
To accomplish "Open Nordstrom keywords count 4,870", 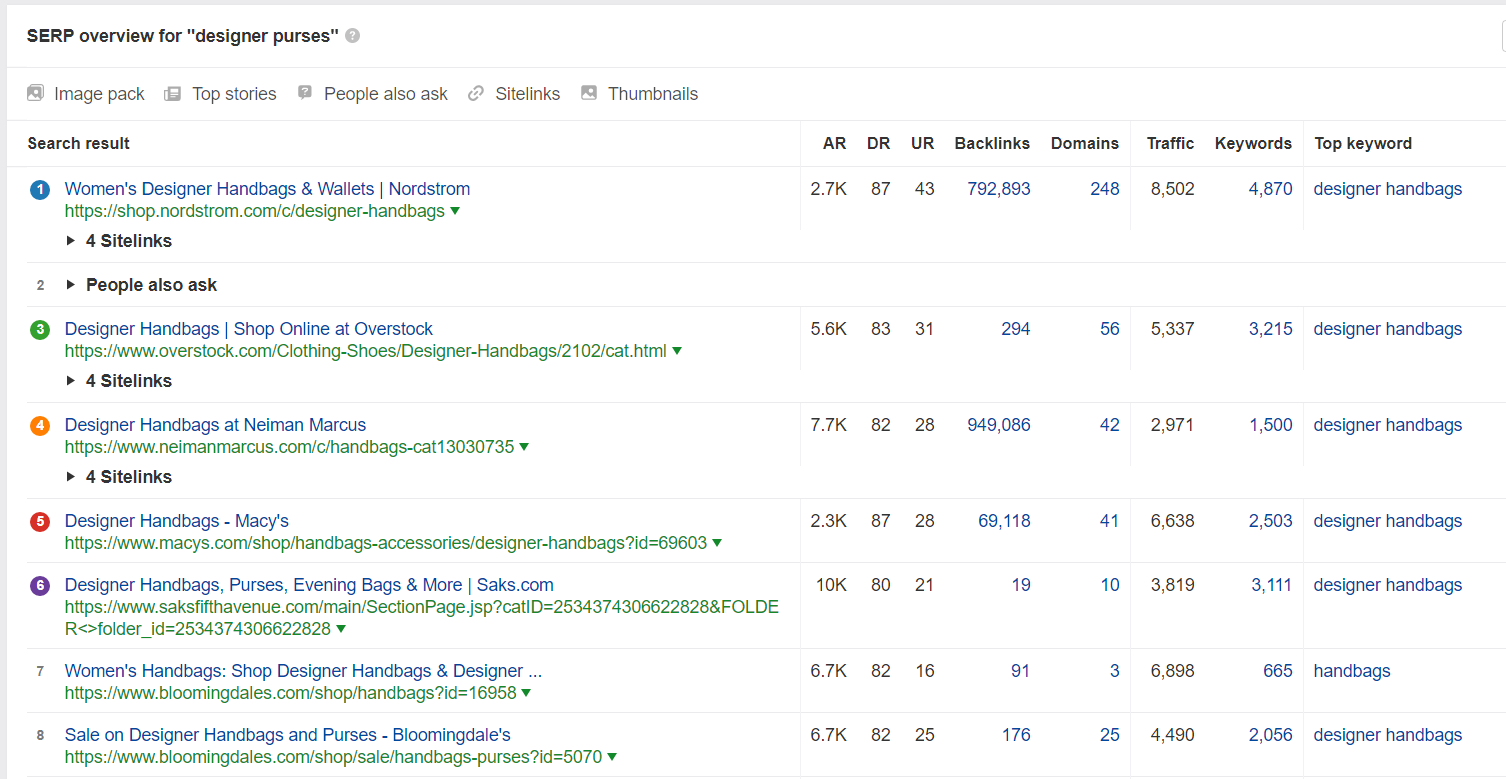I will tap(1271, 189).
